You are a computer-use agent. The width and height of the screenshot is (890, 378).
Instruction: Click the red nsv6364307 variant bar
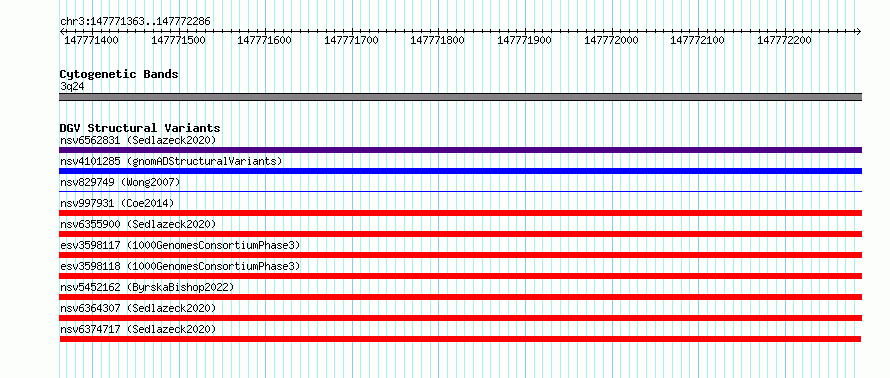pyautogui.click(x=460, y=318)
